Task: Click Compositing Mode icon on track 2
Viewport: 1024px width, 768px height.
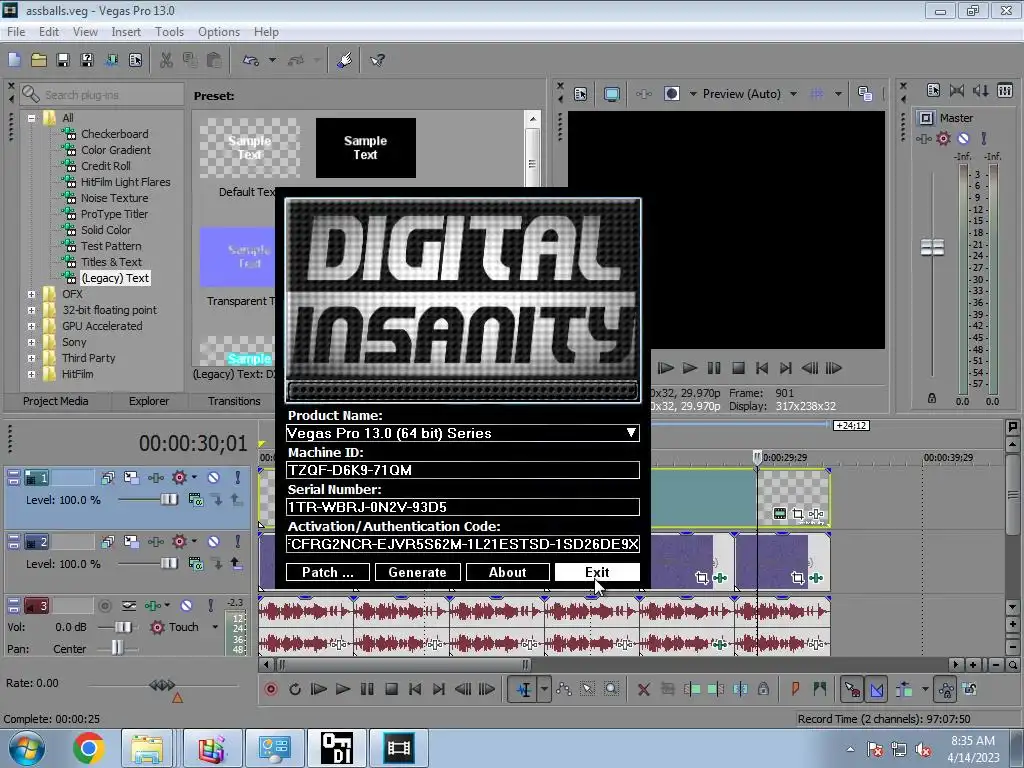Action: (195, 564)
